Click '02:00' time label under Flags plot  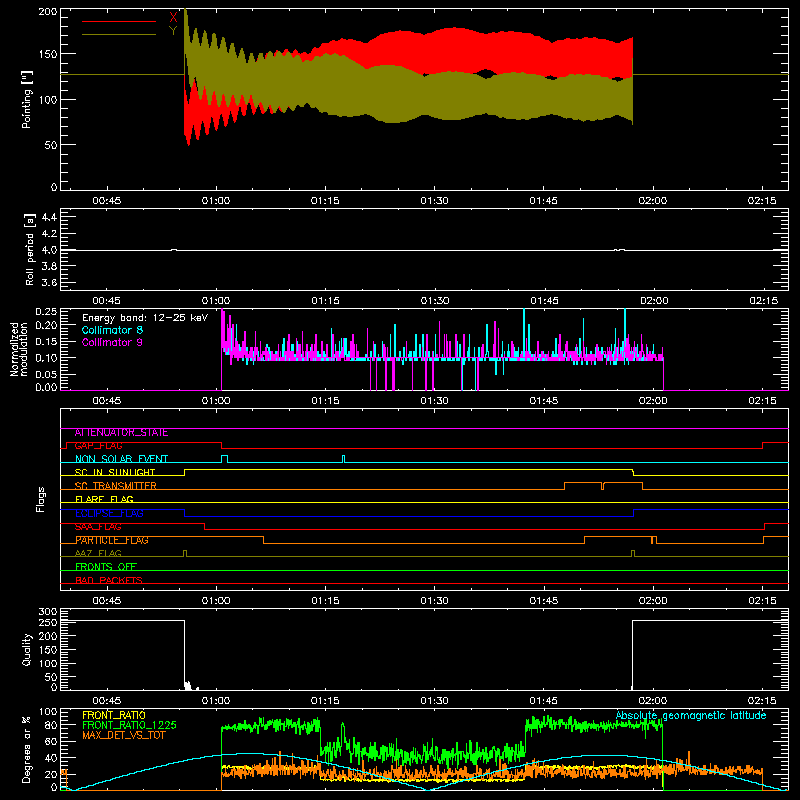click(x=653, y=601)
